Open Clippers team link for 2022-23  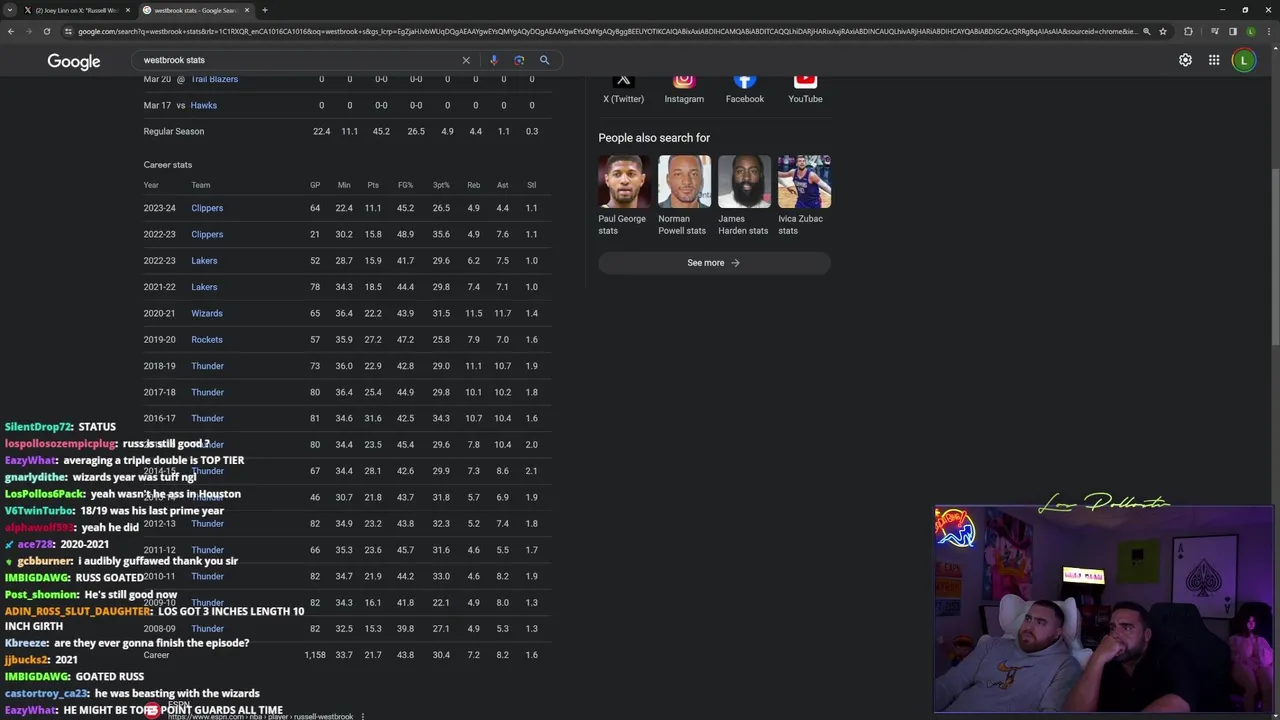click(x=207, y=234)
